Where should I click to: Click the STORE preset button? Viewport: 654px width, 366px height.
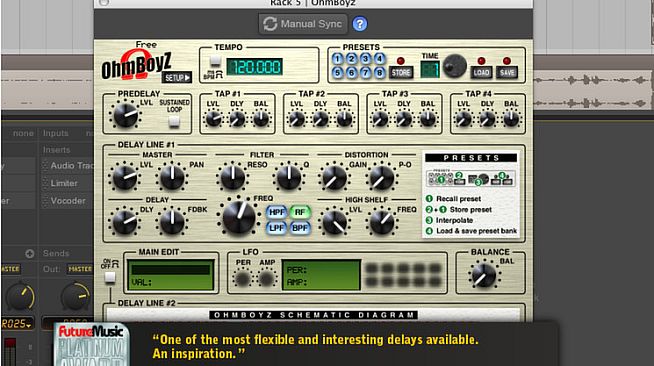coord(401,73)
